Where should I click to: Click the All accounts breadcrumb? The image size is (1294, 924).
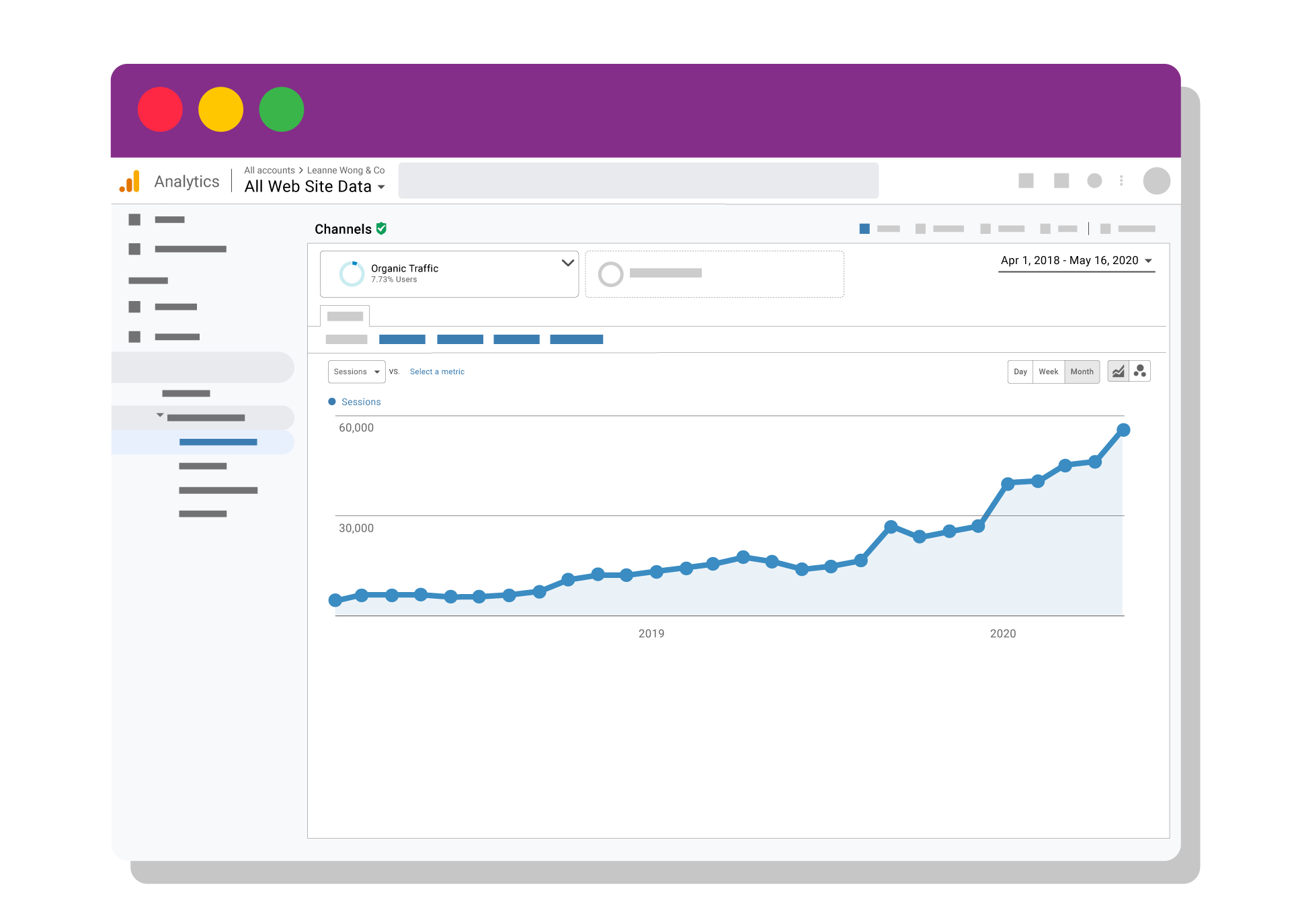tap(269, 170)
